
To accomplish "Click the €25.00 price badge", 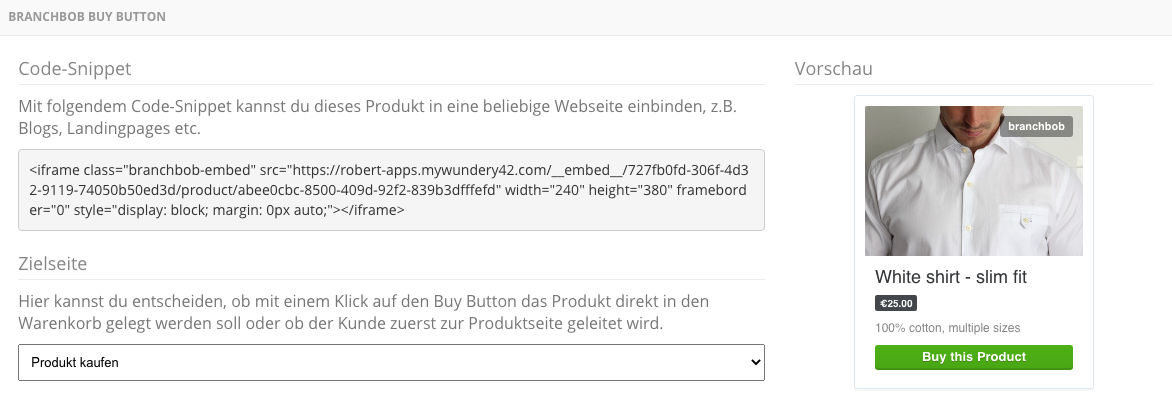I will (895, 303).
